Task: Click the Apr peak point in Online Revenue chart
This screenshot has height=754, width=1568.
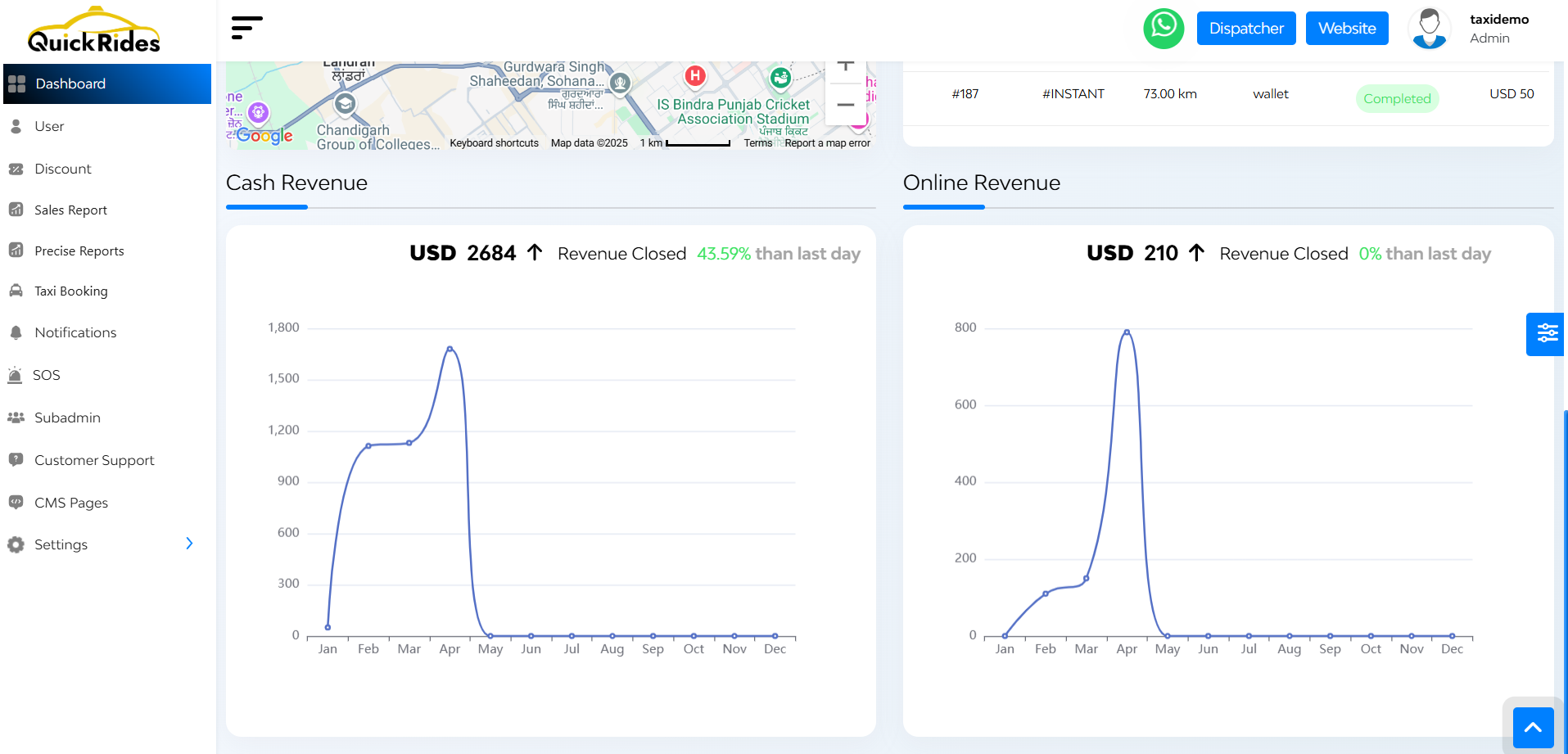Action: pos(1127,332)
